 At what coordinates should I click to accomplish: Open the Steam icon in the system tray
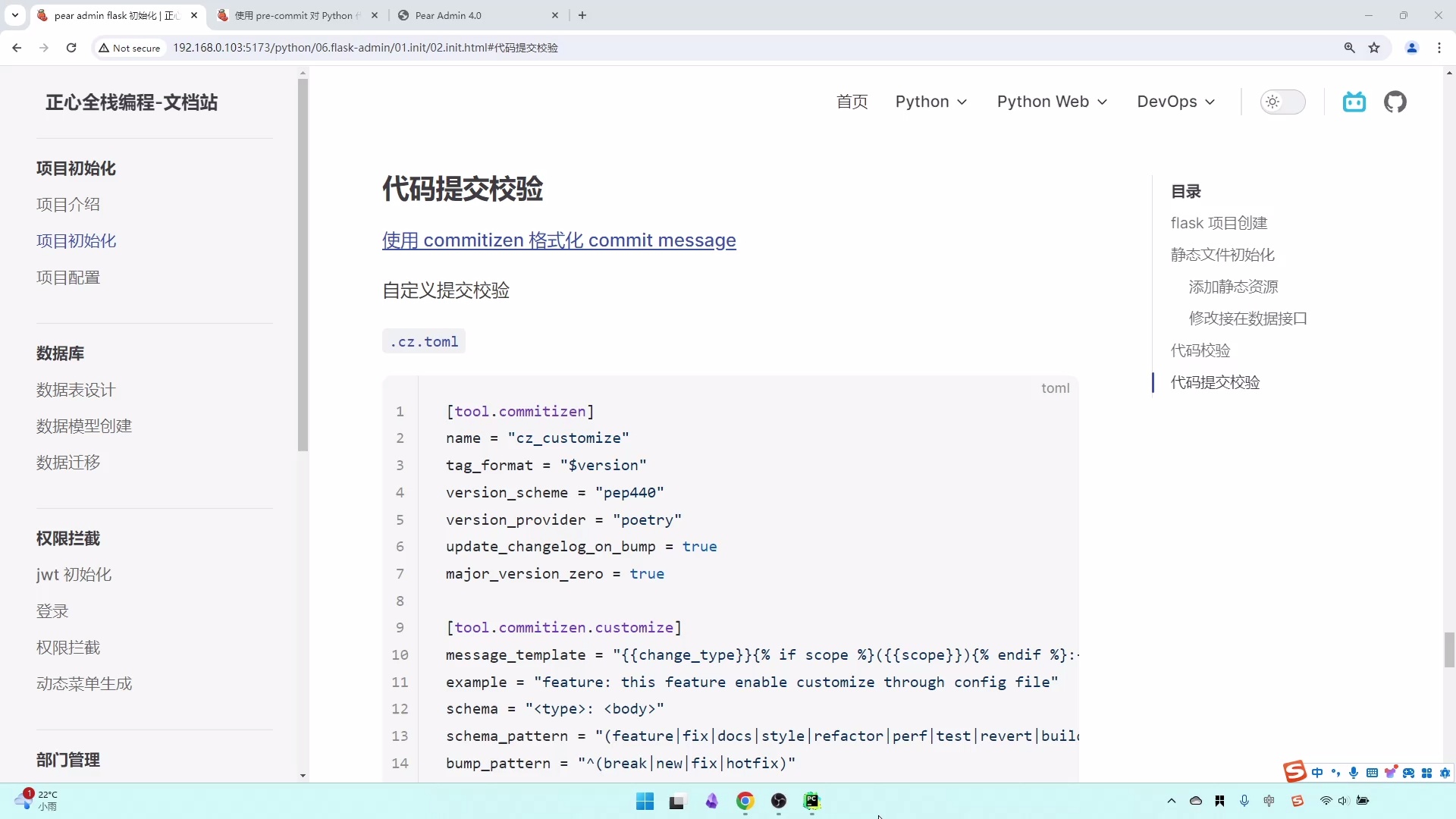click(1298, 801)
